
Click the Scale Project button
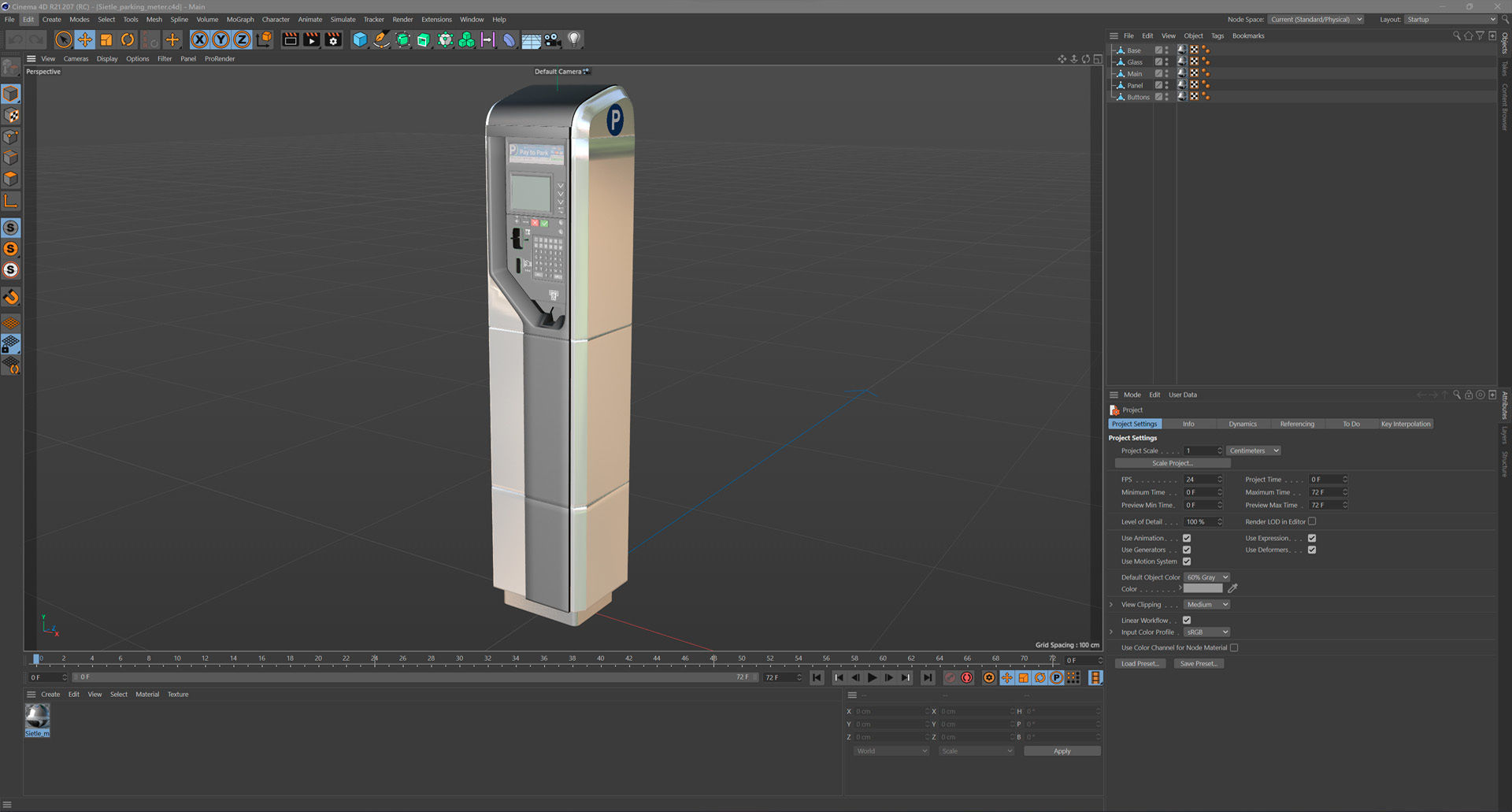click(x=1173, y=463)
